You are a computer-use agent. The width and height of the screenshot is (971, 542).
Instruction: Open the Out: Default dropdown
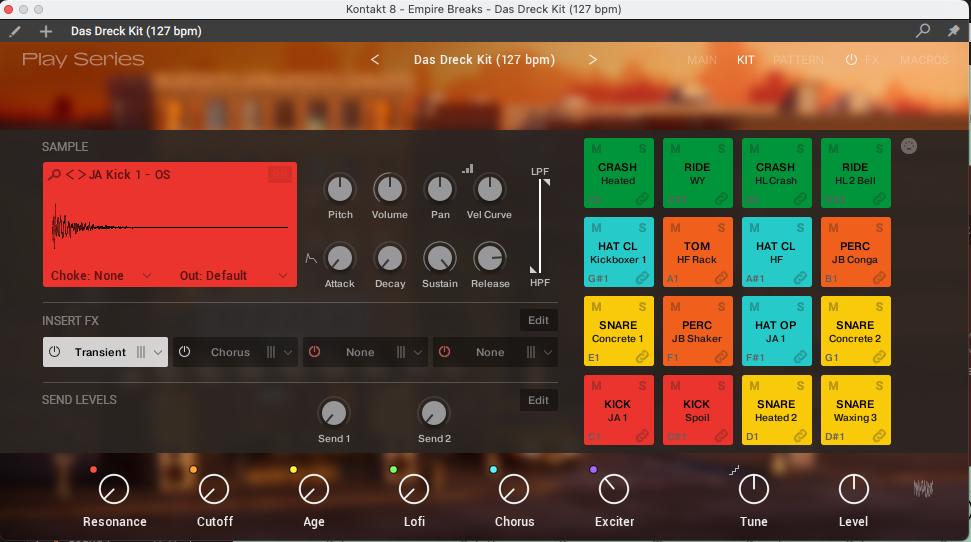(233, 276)
